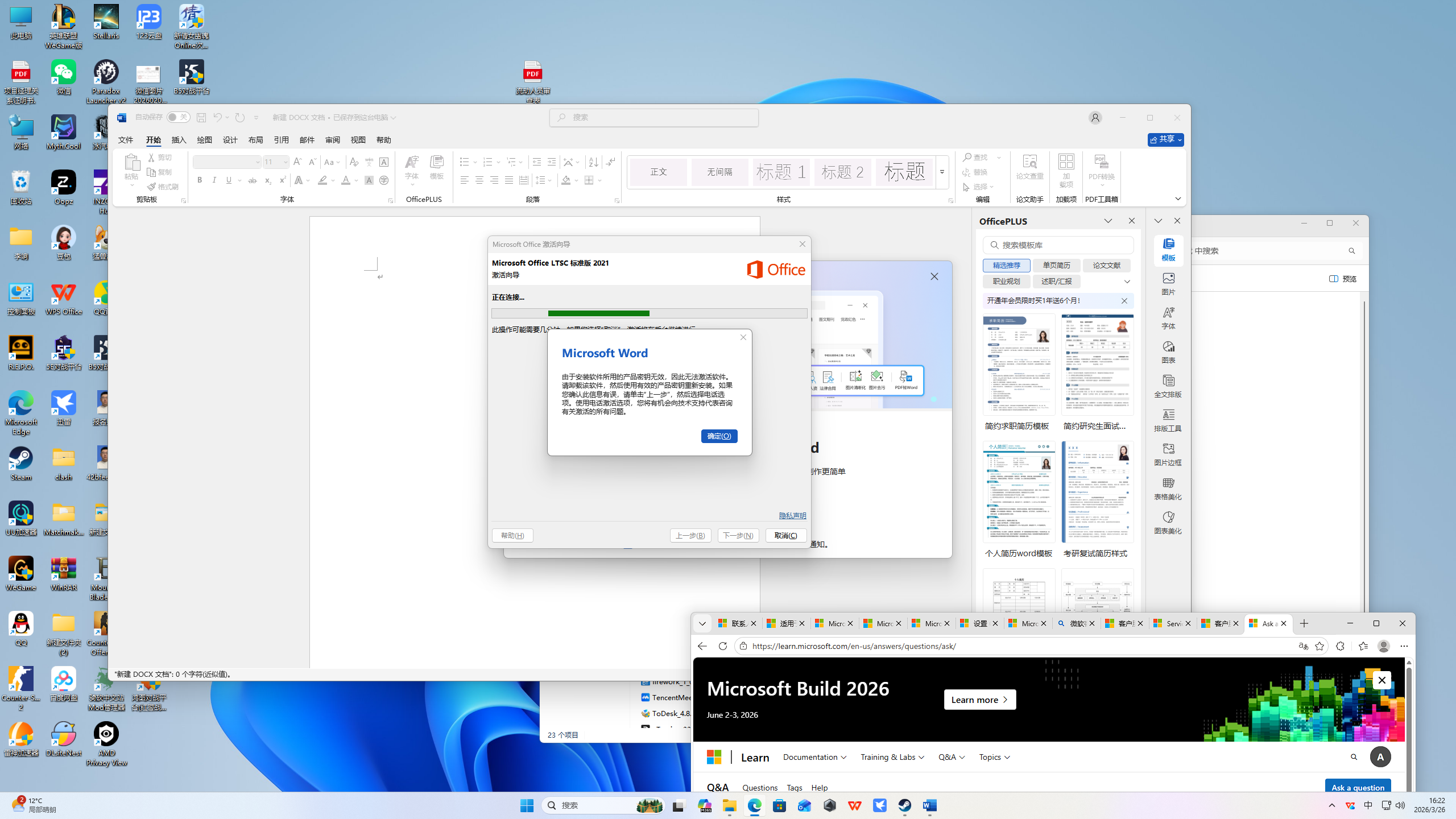
Task: Select the 述职/汇报 template filter
Action: pyautogui.click(x=1056, y=282)
